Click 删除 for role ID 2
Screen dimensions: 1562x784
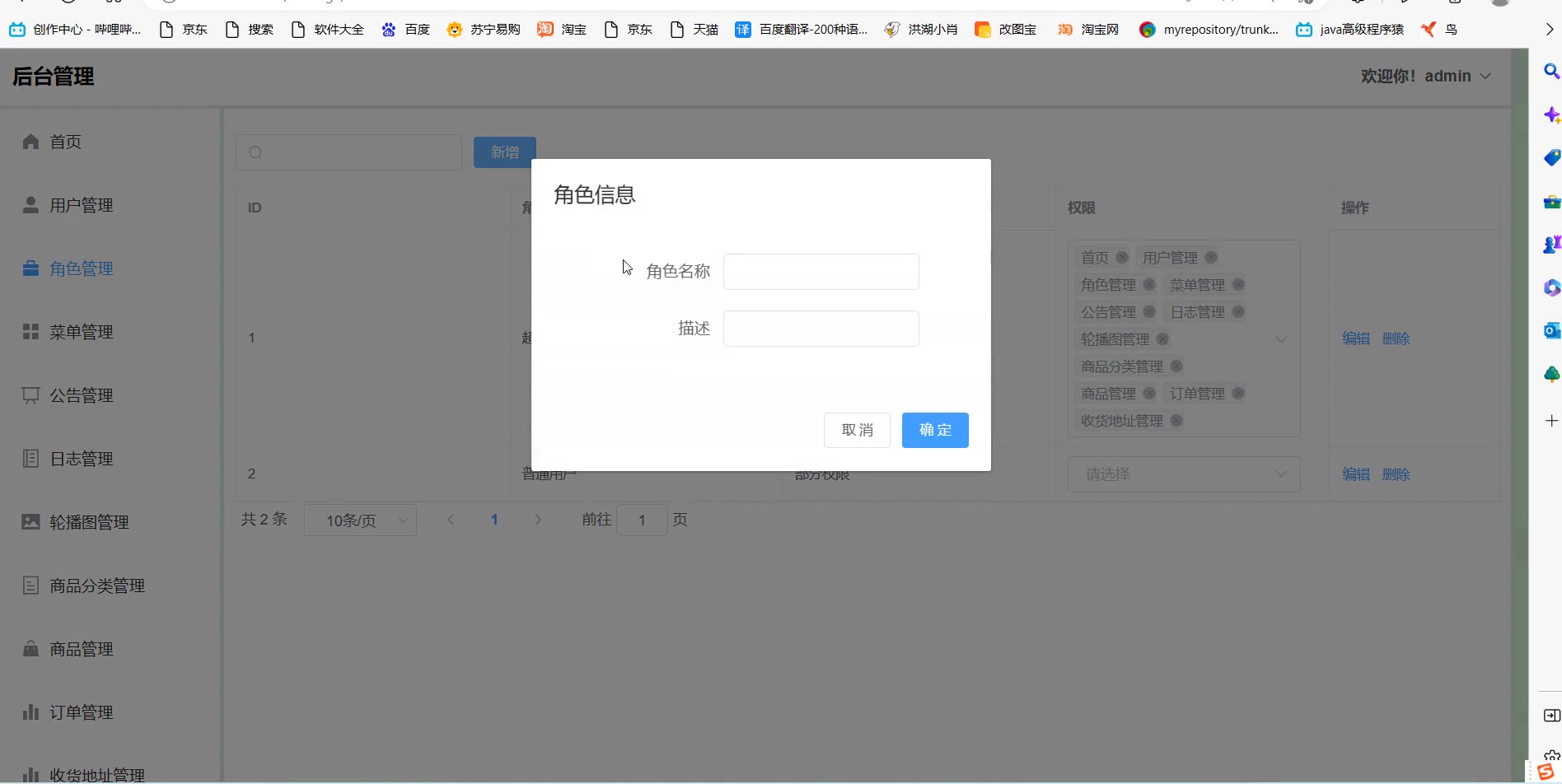pyautogui.click(x=1396, y=474)
